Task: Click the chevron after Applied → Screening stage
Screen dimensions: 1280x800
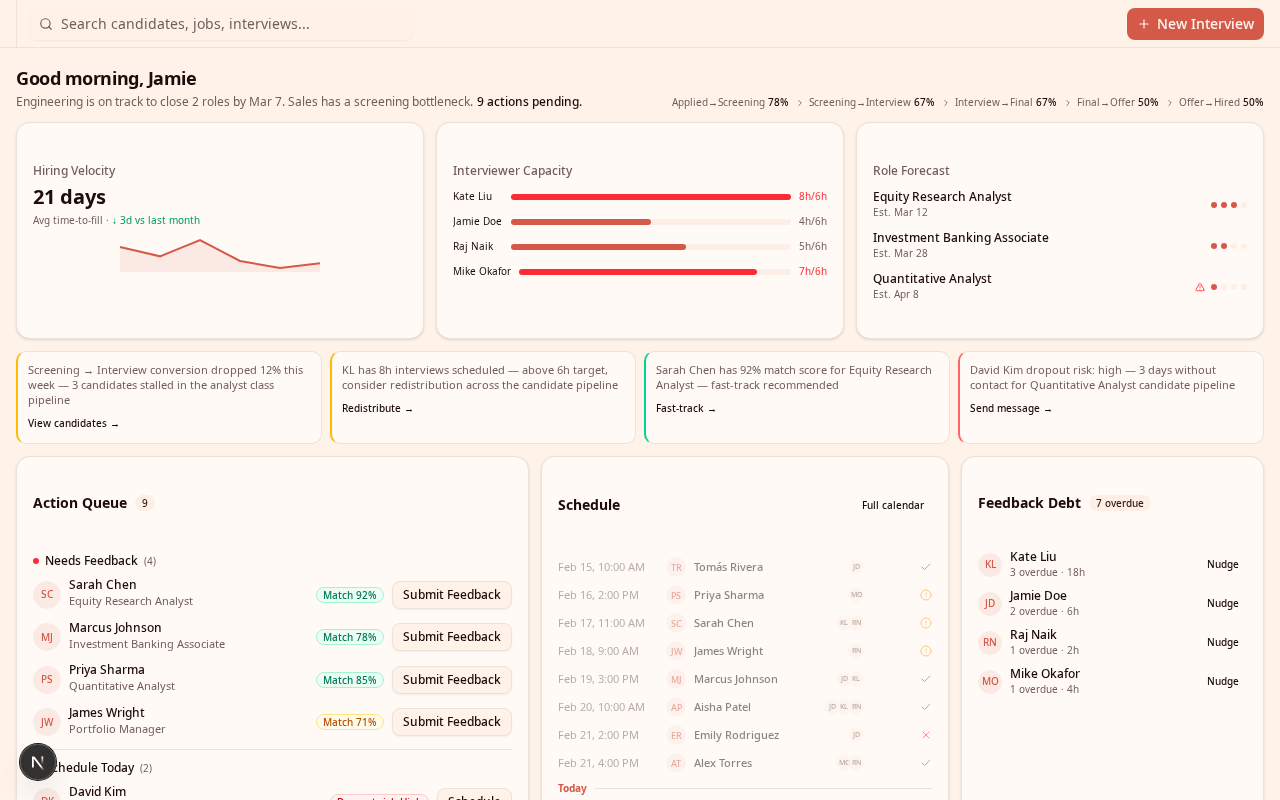Action: point(799,101)
